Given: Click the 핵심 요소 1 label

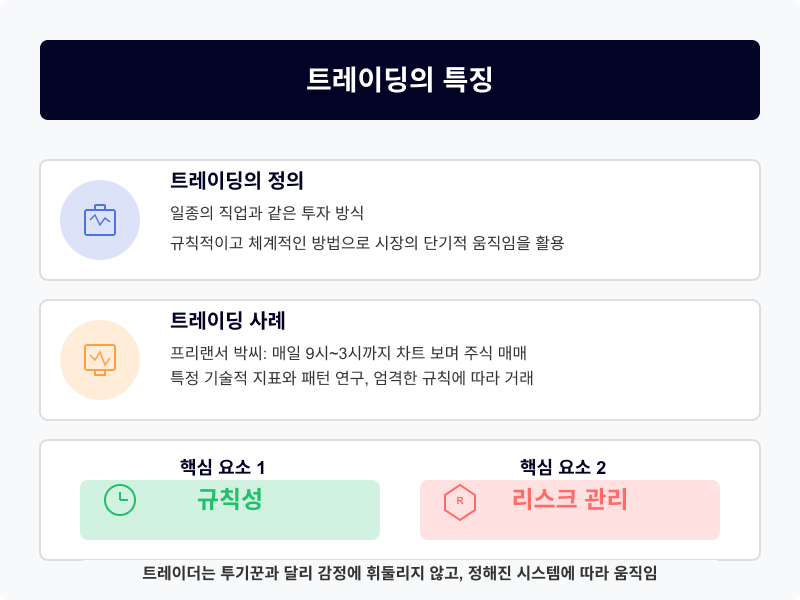Looking at the screenshot, I should 222,467.
